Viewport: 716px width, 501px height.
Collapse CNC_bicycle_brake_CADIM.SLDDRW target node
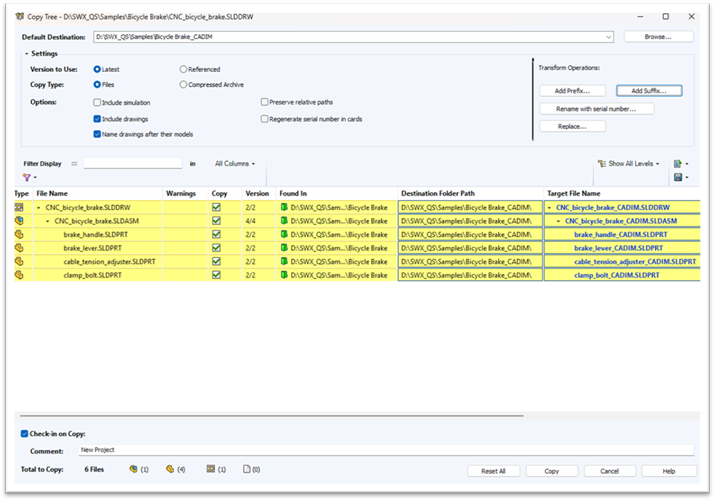tap(549, 208)
